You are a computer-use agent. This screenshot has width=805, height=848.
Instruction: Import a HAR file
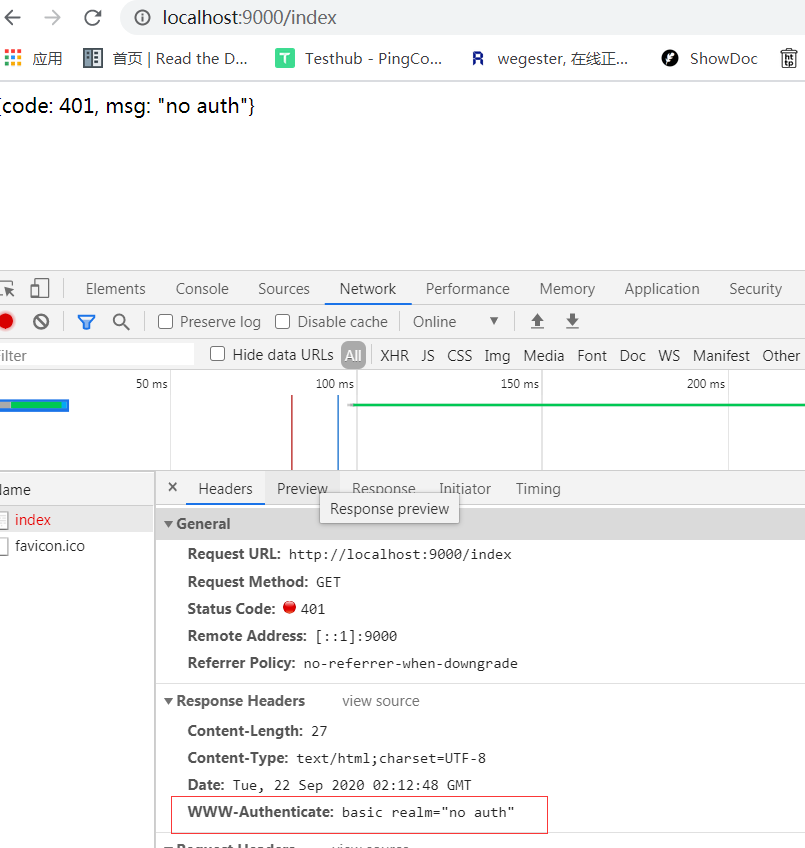click(x=537, y=321)
